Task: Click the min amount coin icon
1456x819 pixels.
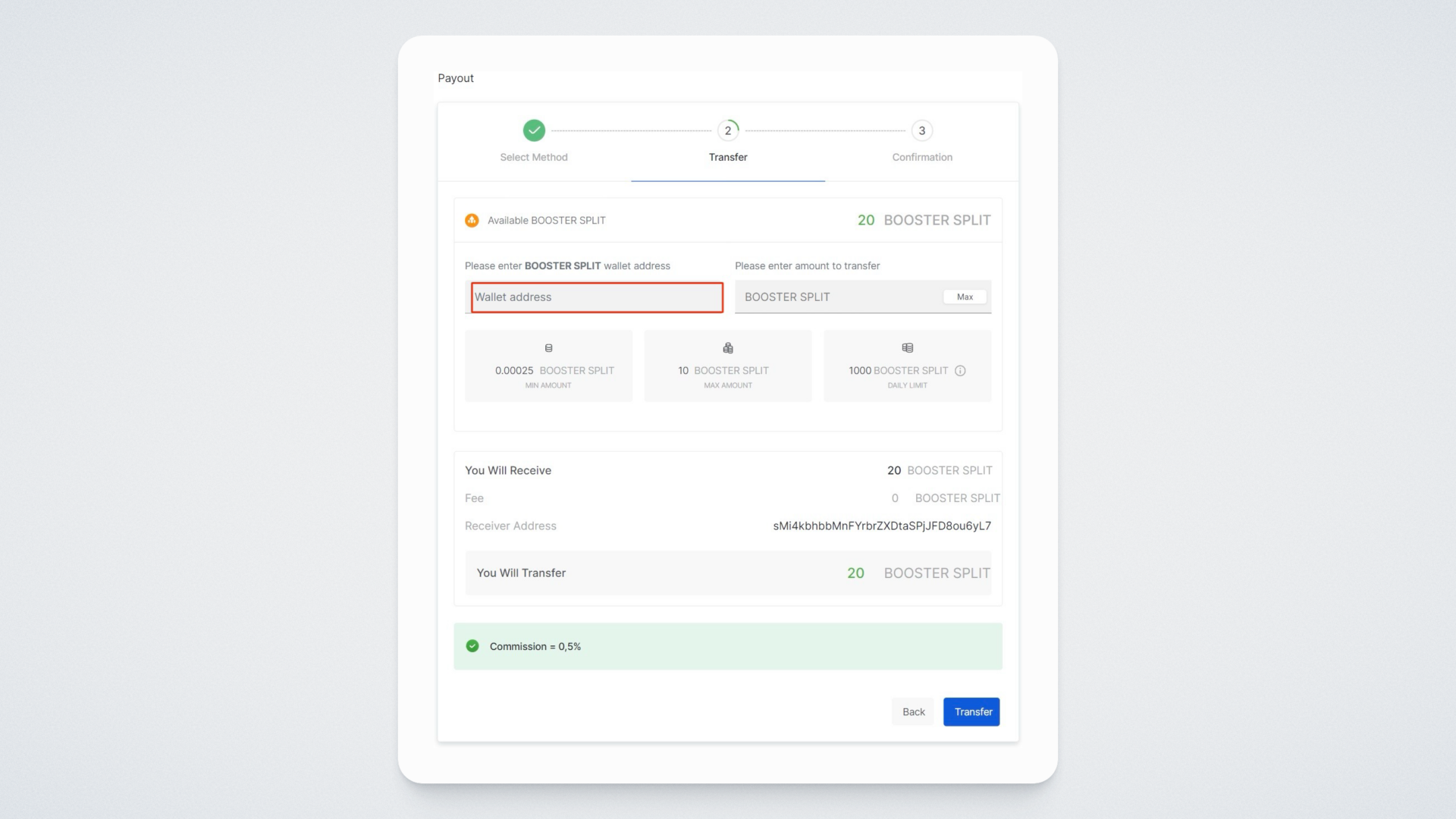Action: pos(548,348)
